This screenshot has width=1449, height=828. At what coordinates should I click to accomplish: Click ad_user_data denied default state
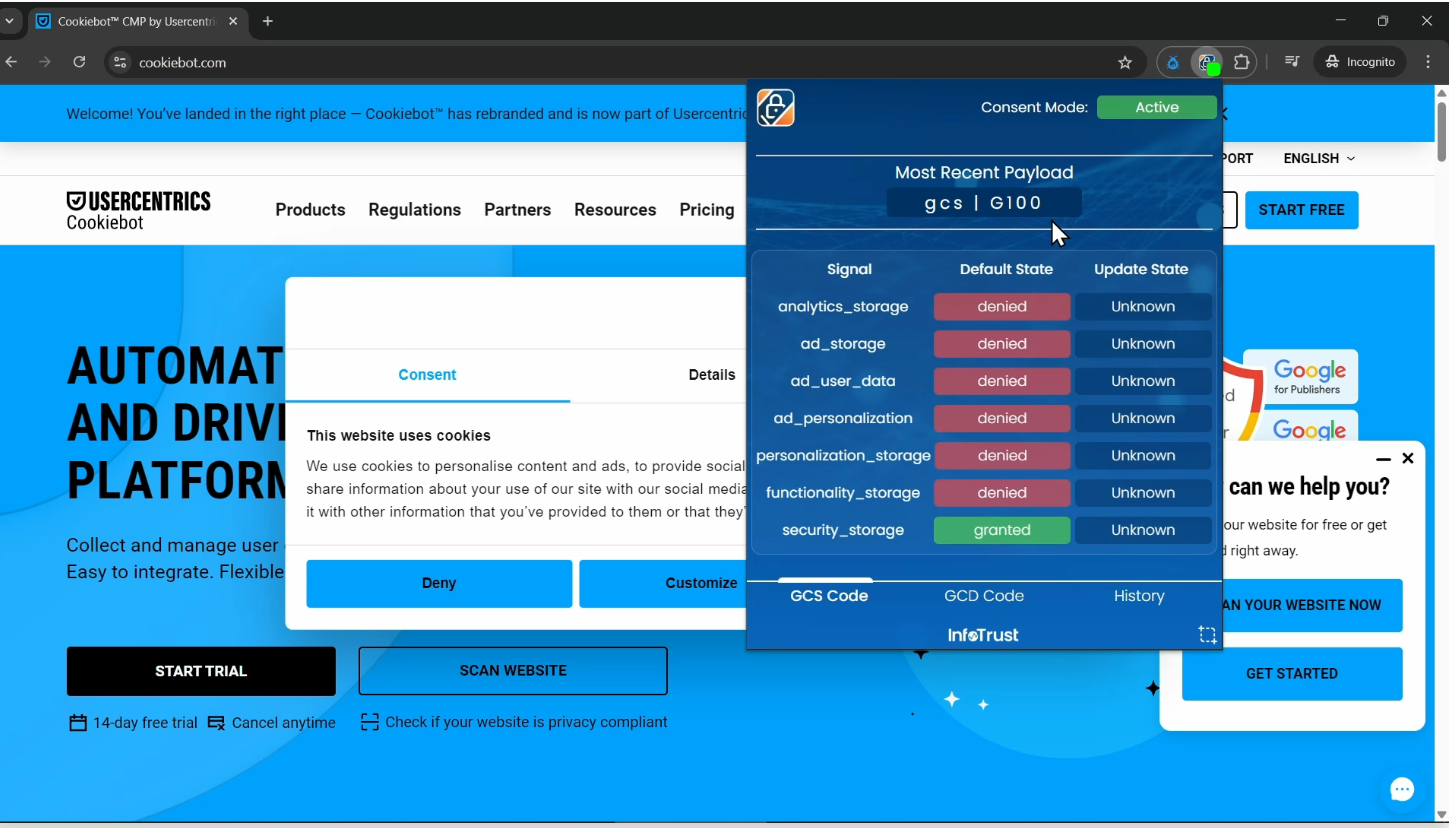(x=1002, y=381)
